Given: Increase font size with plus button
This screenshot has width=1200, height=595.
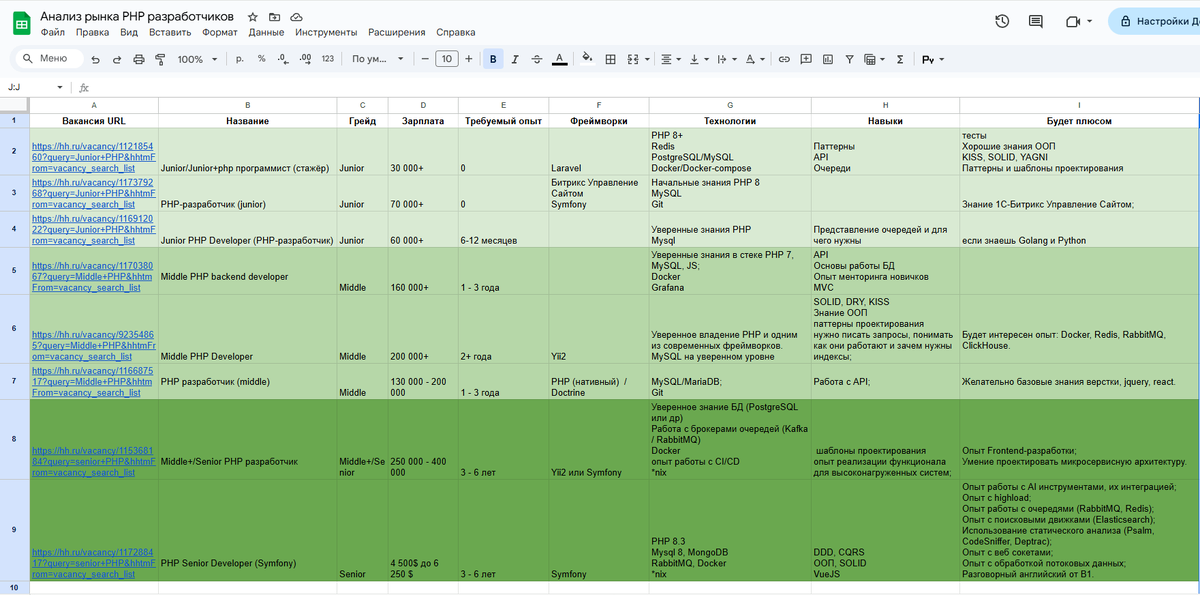Looking at the screenshot, I should point(469,59).
